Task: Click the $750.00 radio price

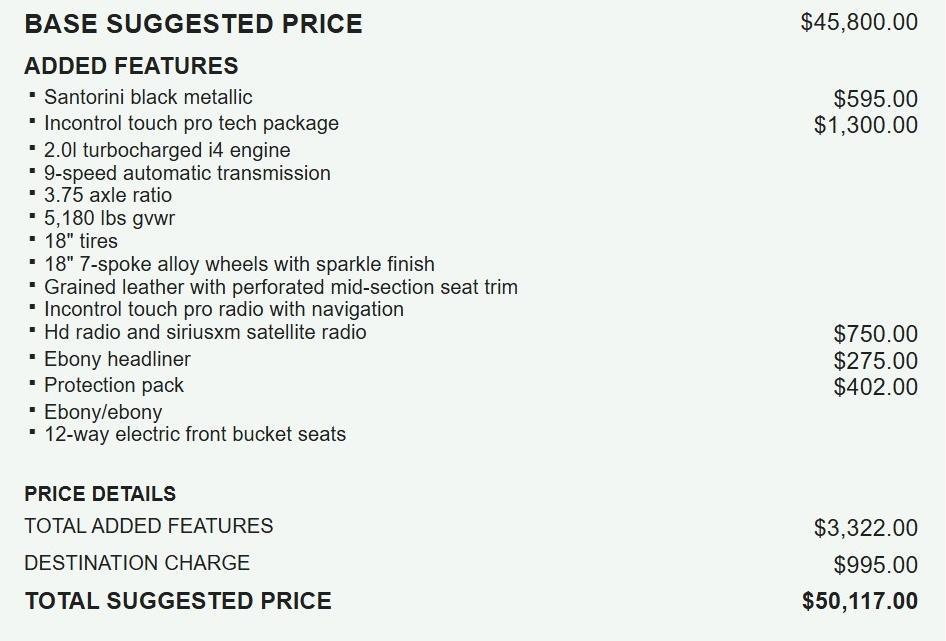Action: click(875, 334)
